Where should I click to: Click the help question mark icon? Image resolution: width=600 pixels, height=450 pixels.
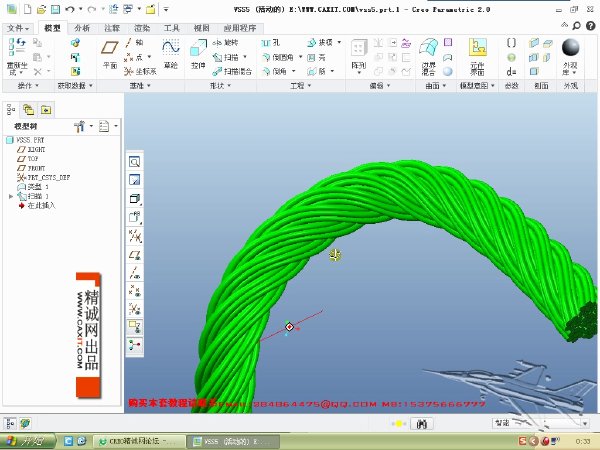[x=590, y=26]
